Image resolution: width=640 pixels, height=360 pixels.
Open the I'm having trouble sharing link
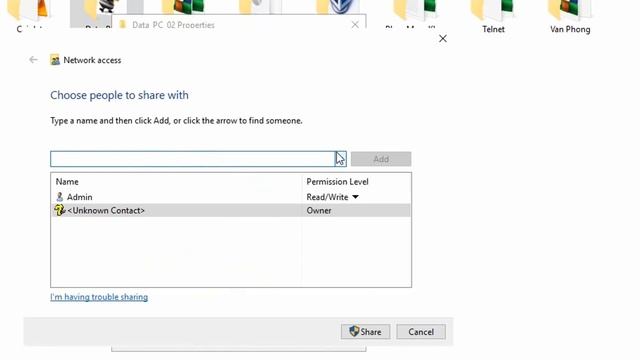pos(99,297)
